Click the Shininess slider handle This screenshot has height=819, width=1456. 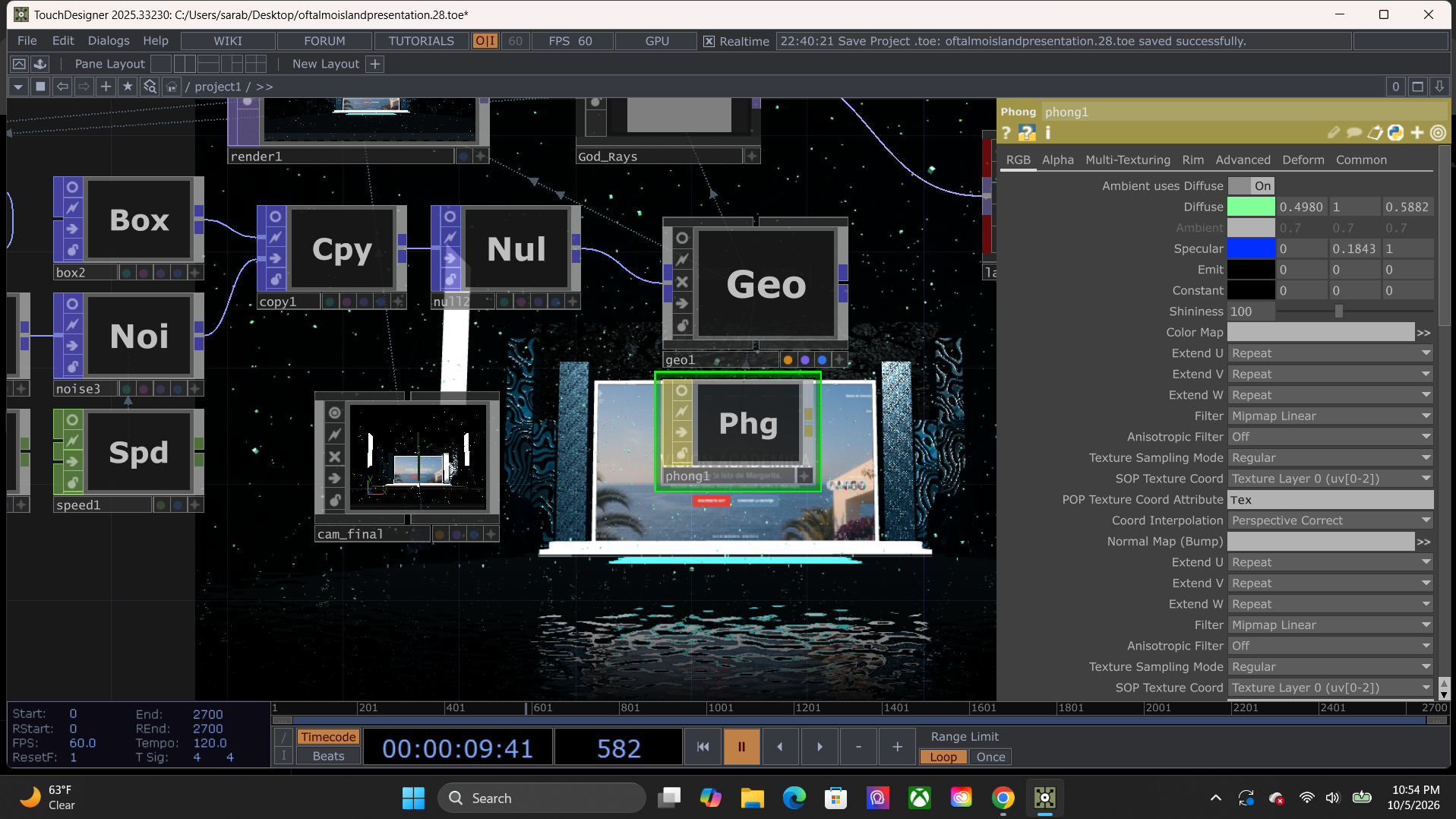[x=1339, y=311]
